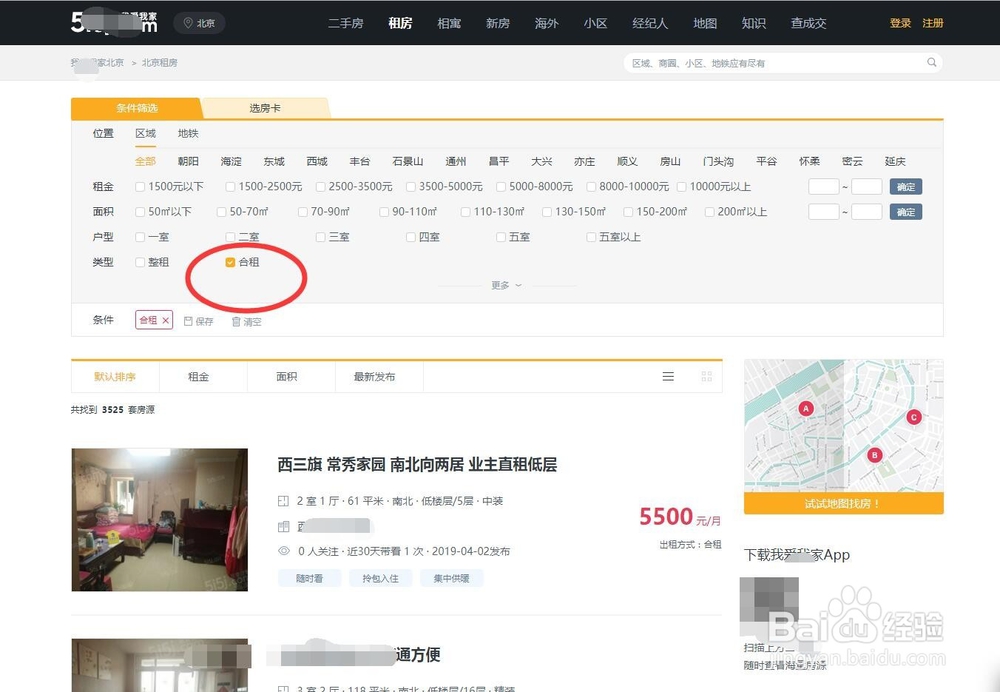Switch location filter to 地铁
Image resolution: width=1000 pixels, height=692 pixels.
pyautogui.click(x=188, y=133)
